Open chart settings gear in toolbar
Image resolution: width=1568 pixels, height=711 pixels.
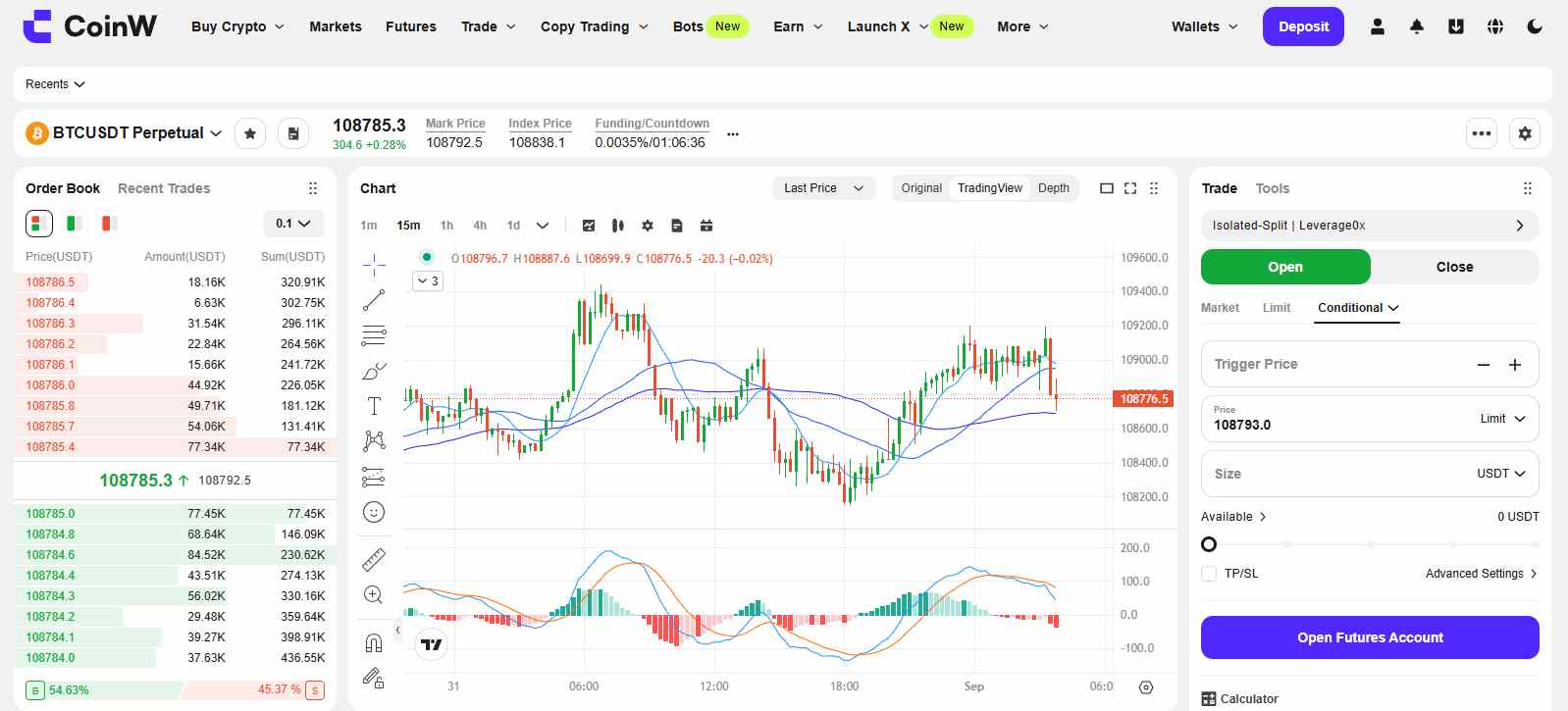[x=648, y=226]
